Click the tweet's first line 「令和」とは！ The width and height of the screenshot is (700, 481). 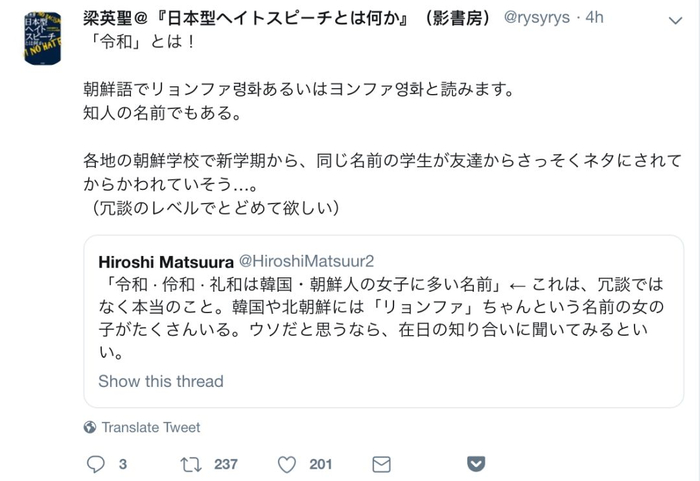click(133, 44)
